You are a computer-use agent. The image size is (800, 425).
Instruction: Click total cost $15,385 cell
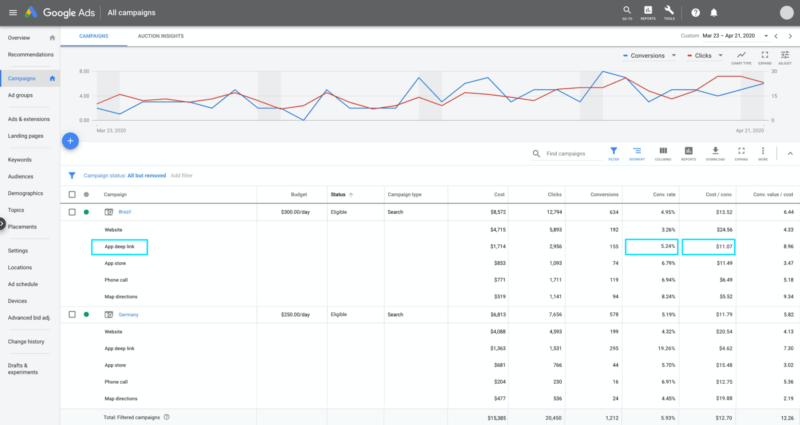coord(497,418)
